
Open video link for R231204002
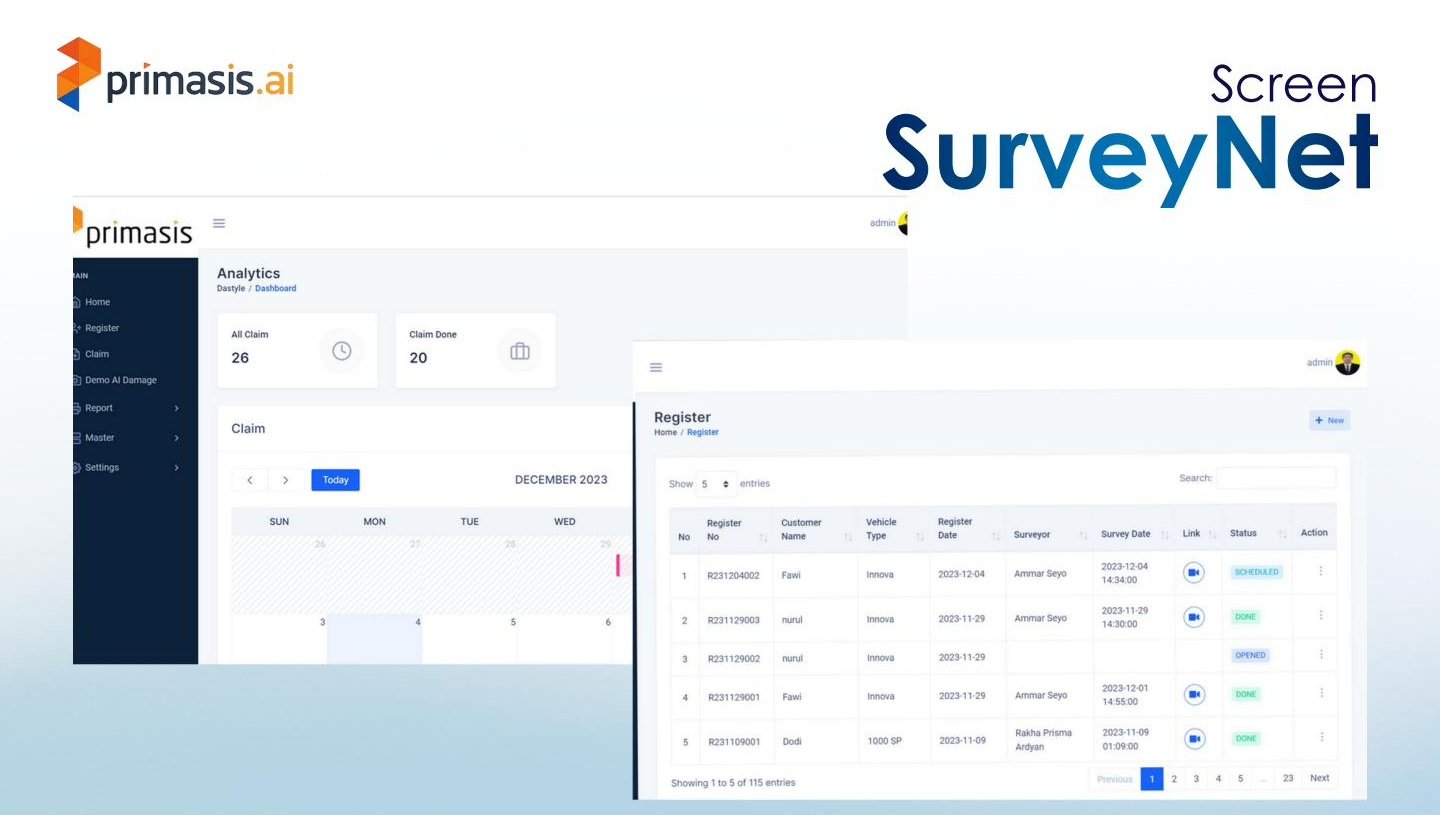[x=1194, y=572]
